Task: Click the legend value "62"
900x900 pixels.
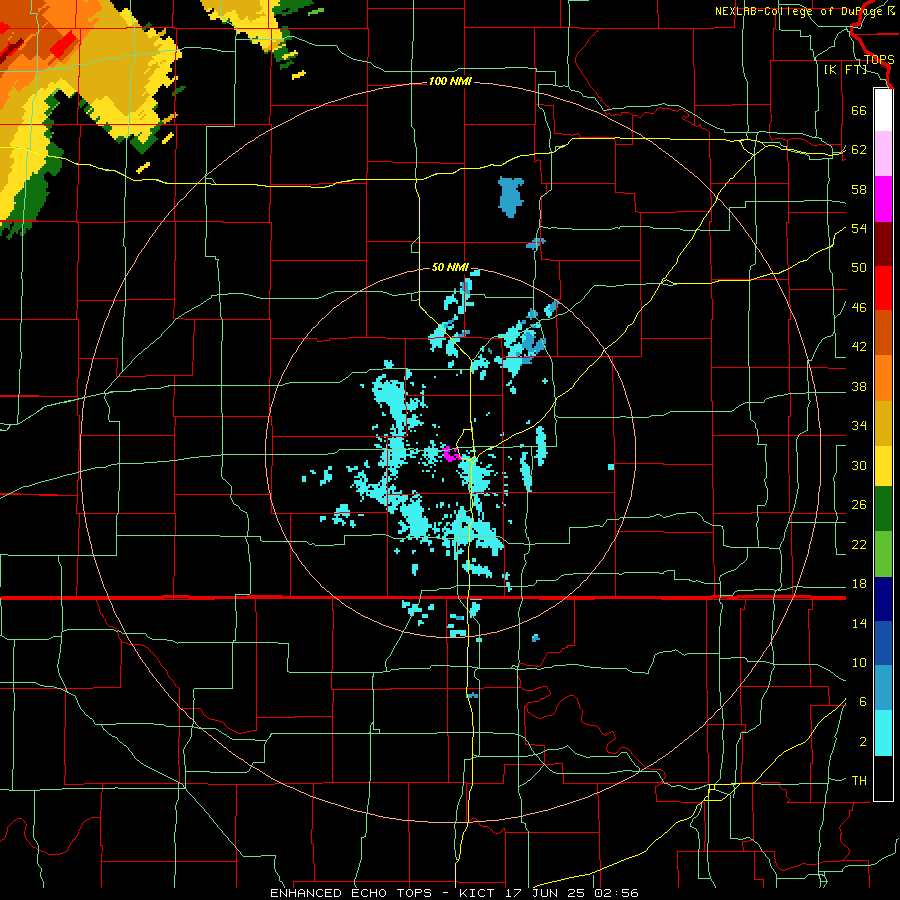Action: (859, 150)
